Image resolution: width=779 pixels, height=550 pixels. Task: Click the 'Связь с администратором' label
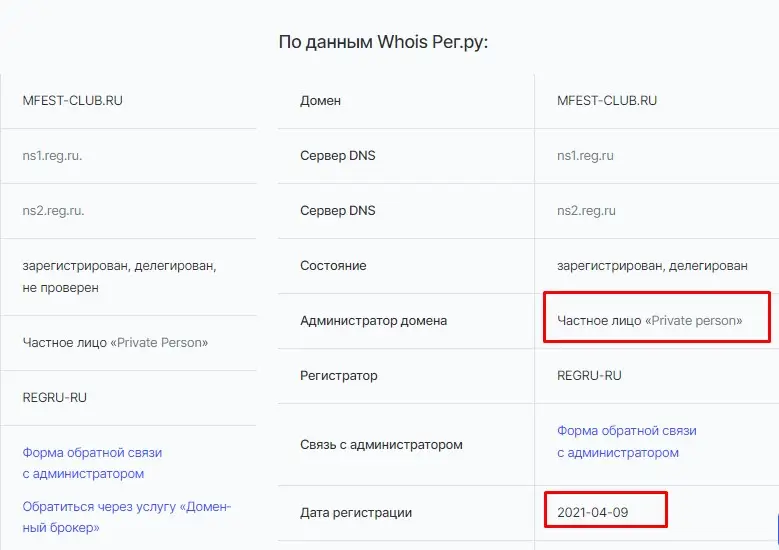click(381, 444)
